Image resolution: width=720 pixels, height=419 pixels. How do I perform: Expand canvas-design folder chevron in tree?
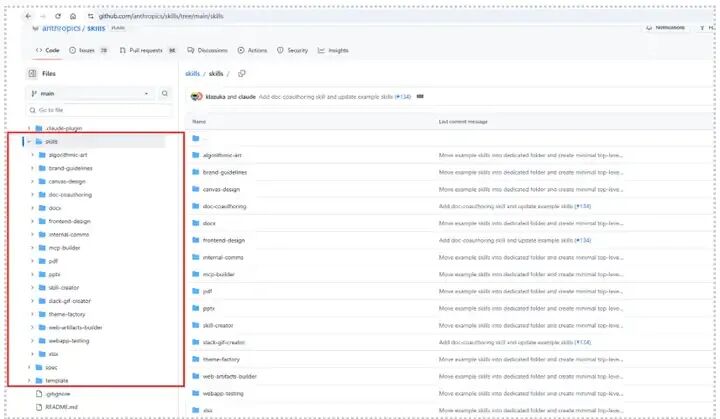33,181
